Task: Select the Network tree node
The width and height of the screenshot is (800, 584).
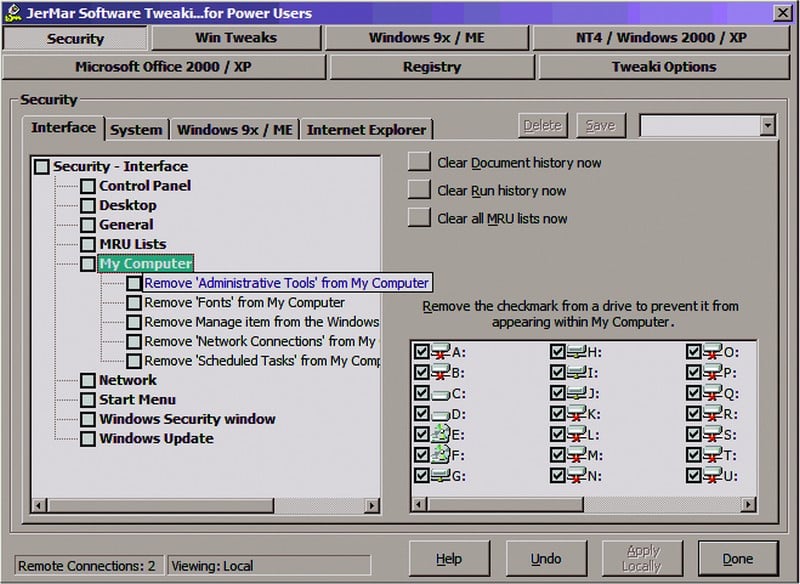Action: tap(128, 380)
